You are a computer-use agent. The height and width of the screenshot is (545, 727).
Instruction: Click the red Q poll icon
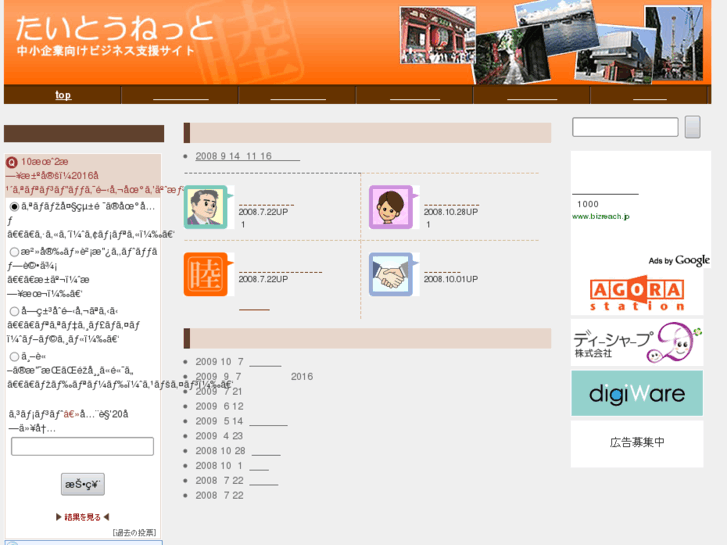(x=12, y=162)
